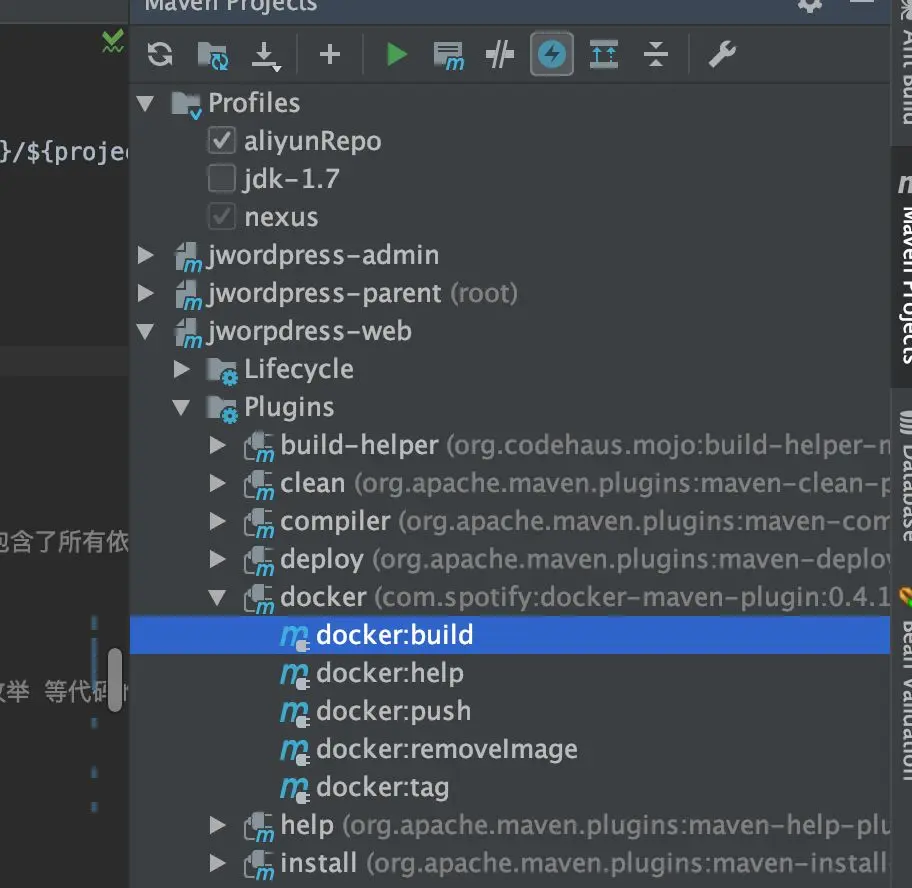The image size is (912, 888).
Task: Toggle the nexus profile checkbox
Action: tap(222, 216)
